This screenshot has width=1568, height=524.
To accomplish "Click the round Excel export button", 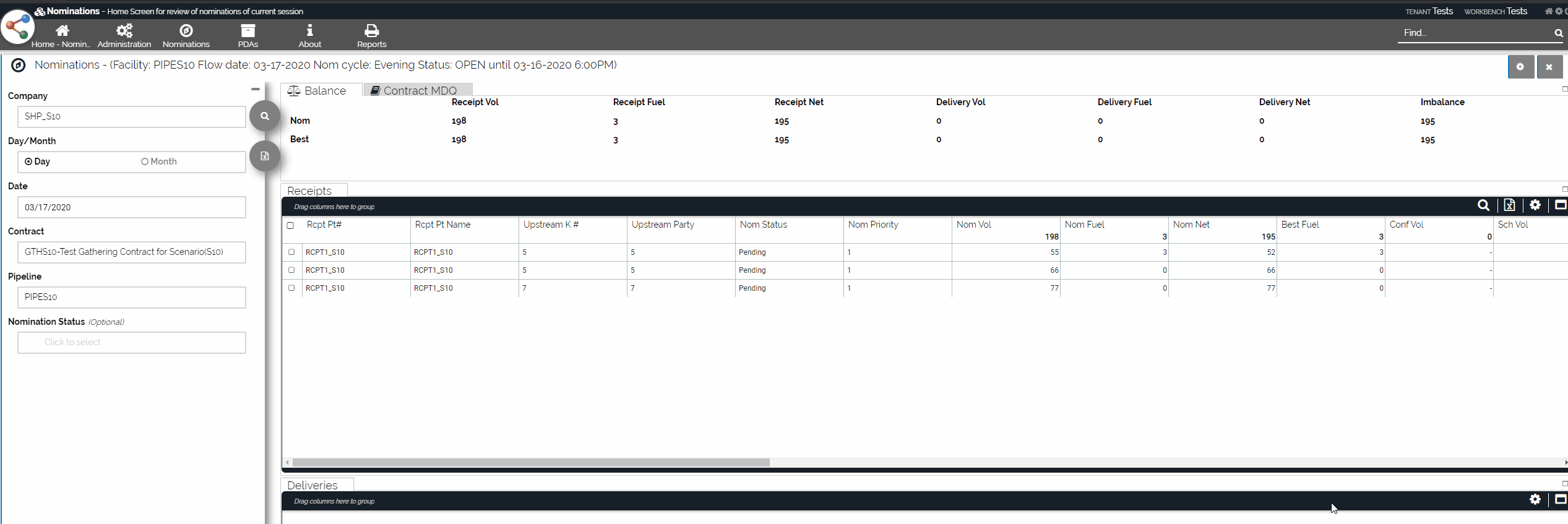I will click(264, 156).
